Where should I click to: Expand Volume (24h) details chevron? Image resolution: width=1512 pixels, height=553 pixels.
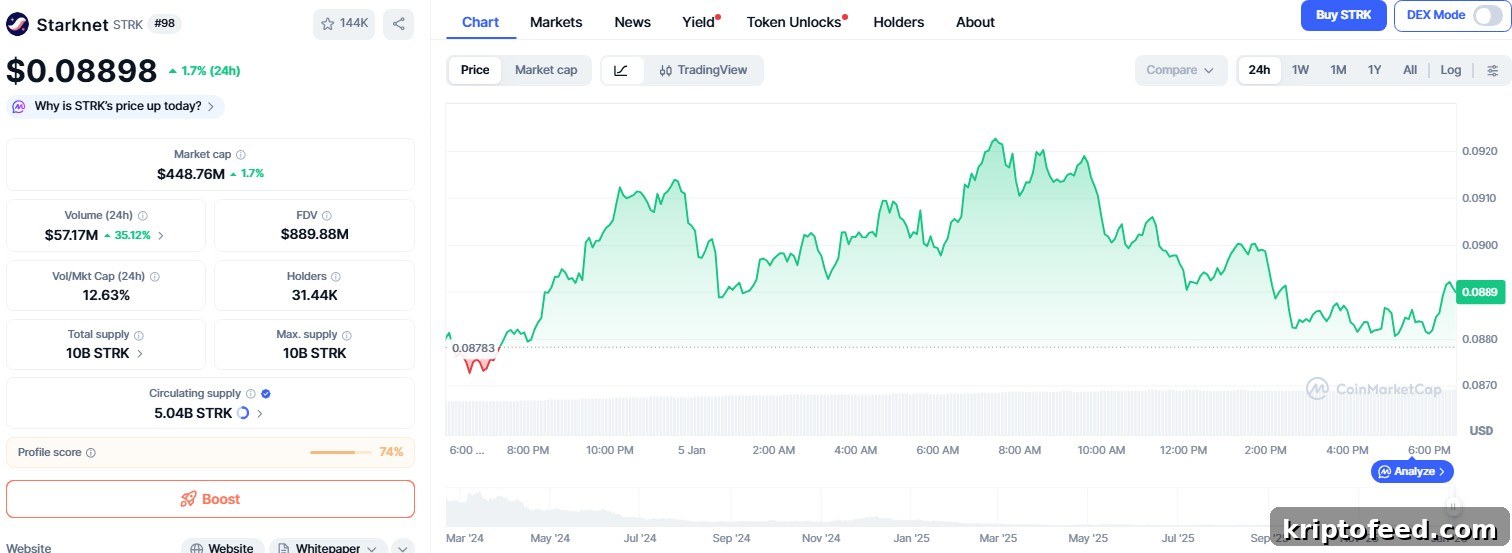161,236
